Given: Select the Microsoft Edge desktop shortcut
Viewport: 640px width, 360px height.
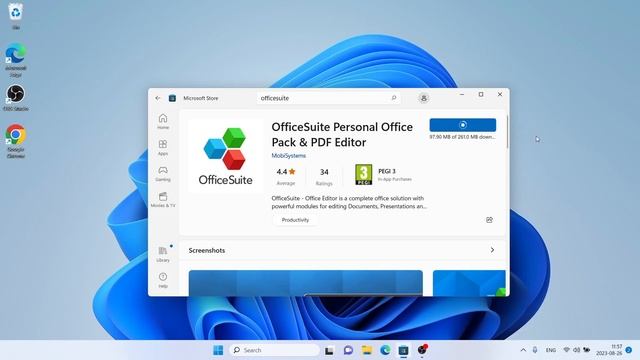Looking at the screenshot, I should pos(16,60).
